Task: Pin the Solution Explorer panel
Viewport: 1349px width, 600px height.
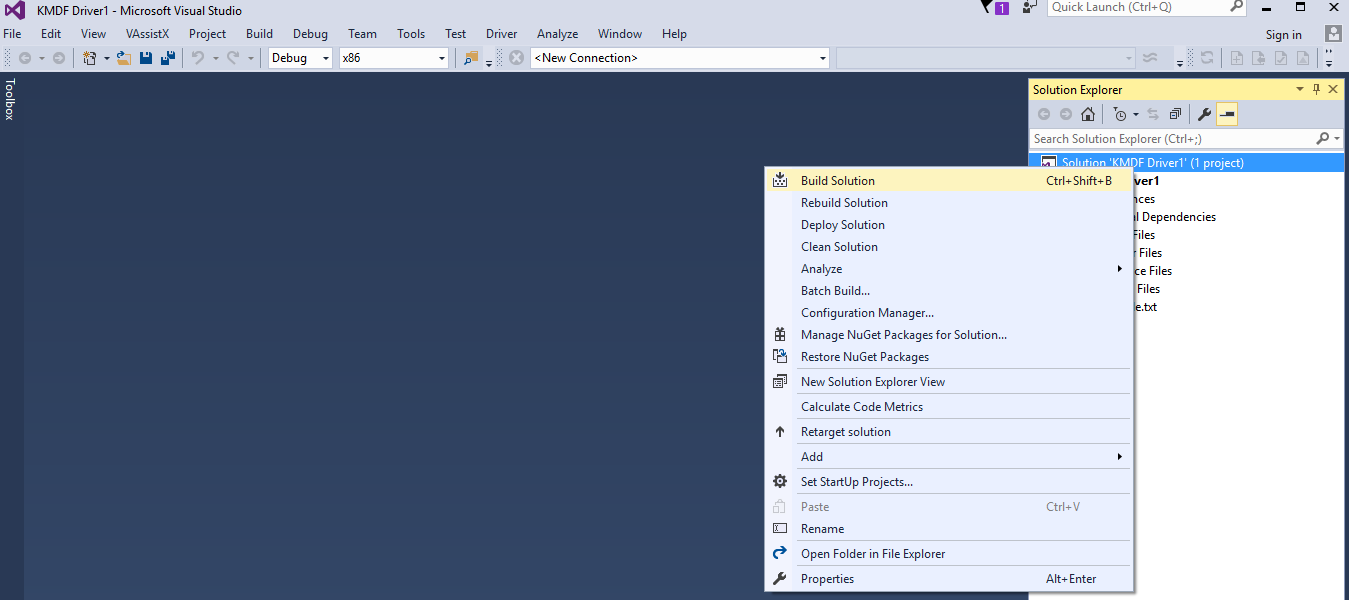Action: tap(1316, 89)
